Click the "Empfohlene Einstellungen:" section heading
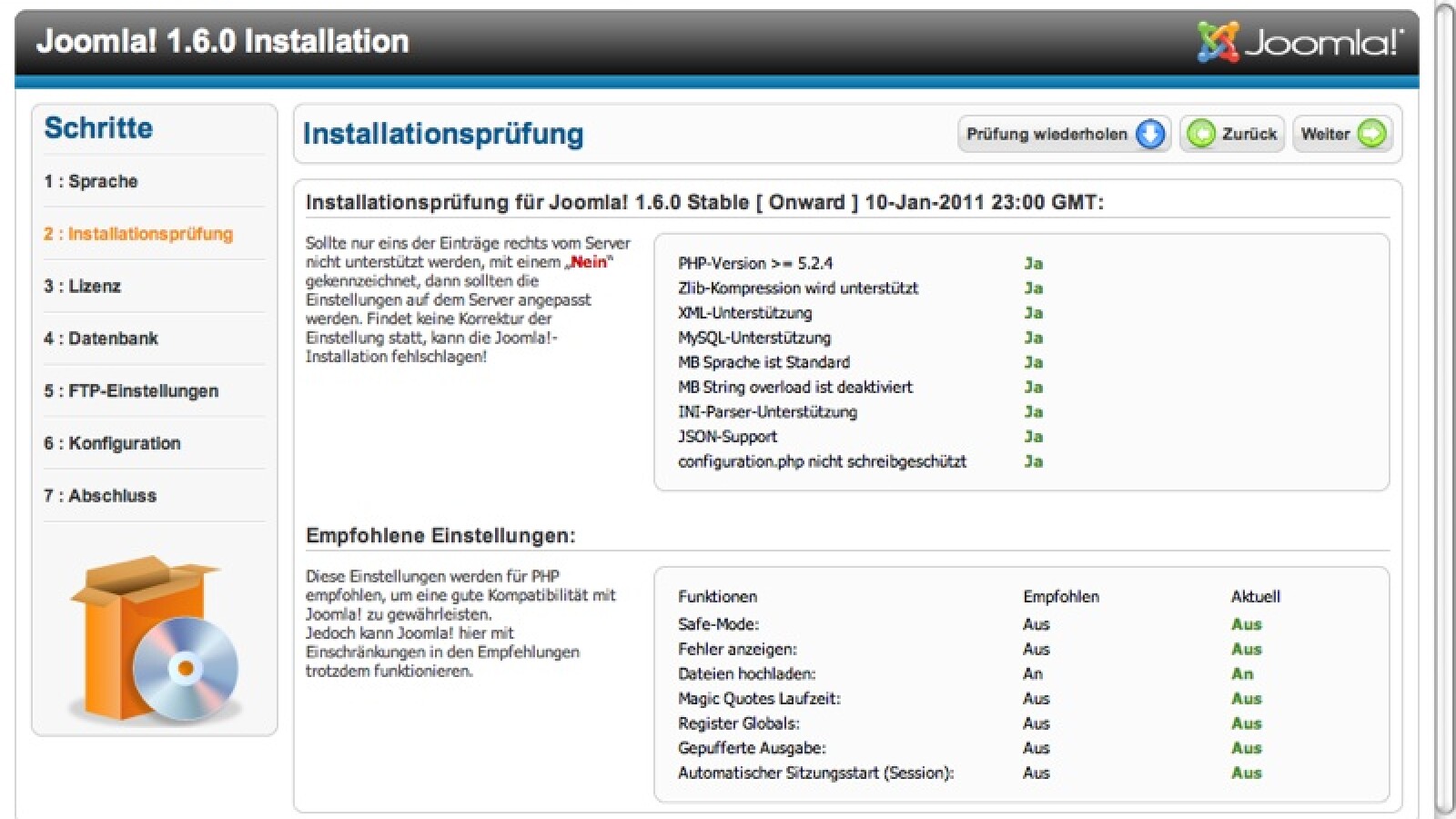Viewport: 1456px width, 819px height. tap(440, 535)
